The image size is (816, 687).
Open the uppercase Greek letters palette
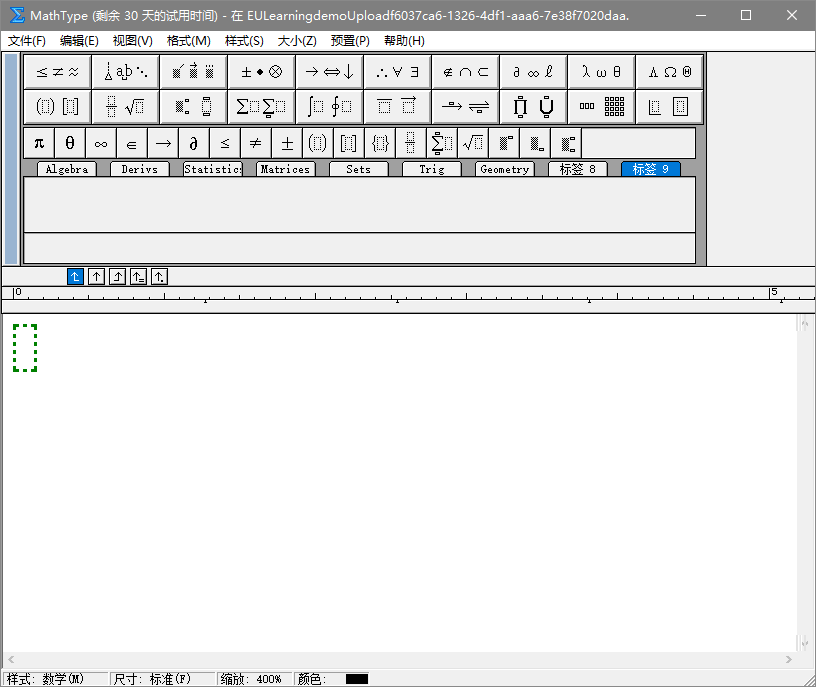click(670, 72)
